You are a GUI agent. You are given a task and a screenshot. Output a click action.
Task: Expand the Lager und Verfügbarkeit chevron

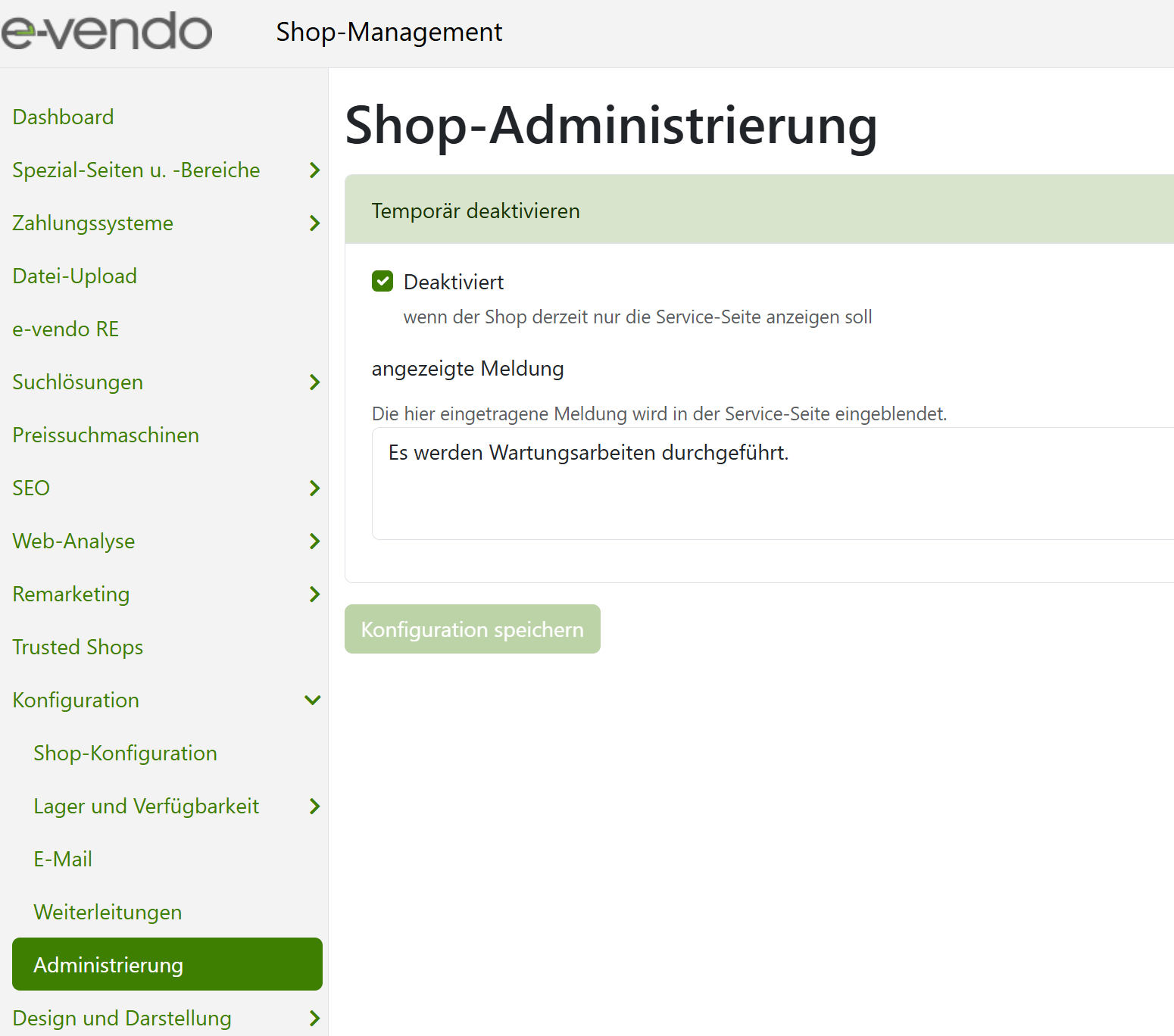314,807
